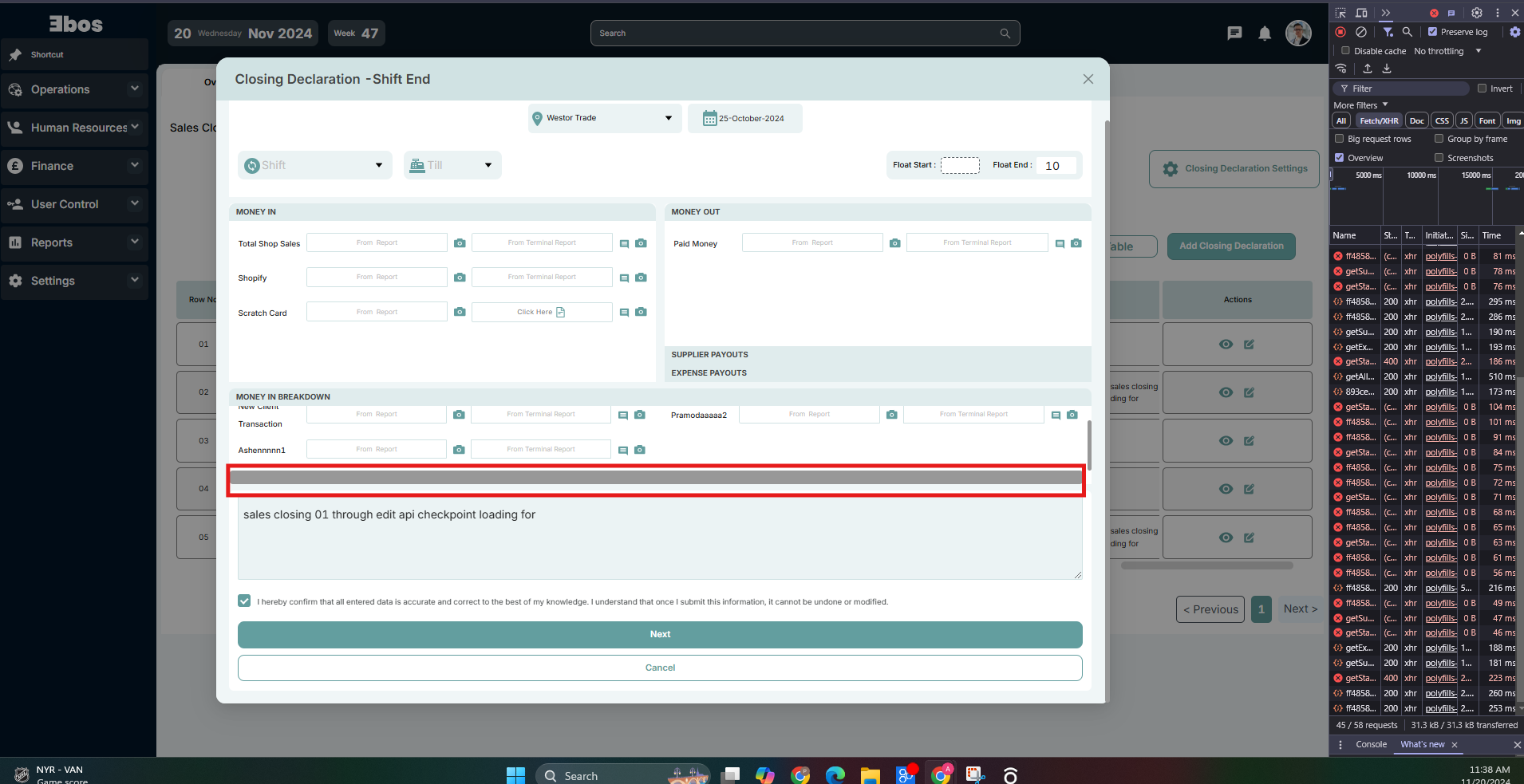The height and width of the screenshot is (784, 1524).
Task: Click camera icon beside Shopify From Report field
Action: [x=460, y=278]
